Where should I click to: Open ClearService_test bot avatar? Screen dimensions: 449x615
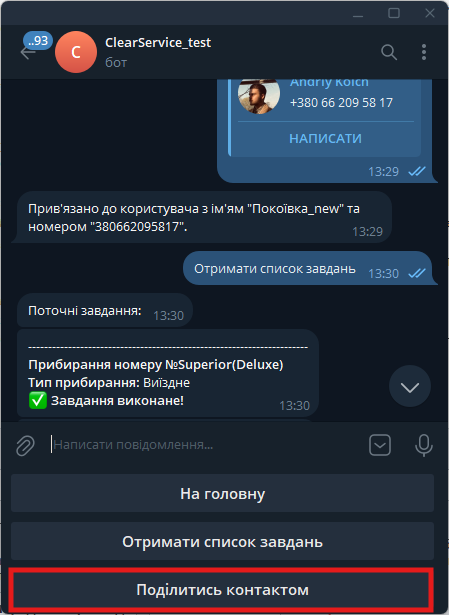[76, 52]
